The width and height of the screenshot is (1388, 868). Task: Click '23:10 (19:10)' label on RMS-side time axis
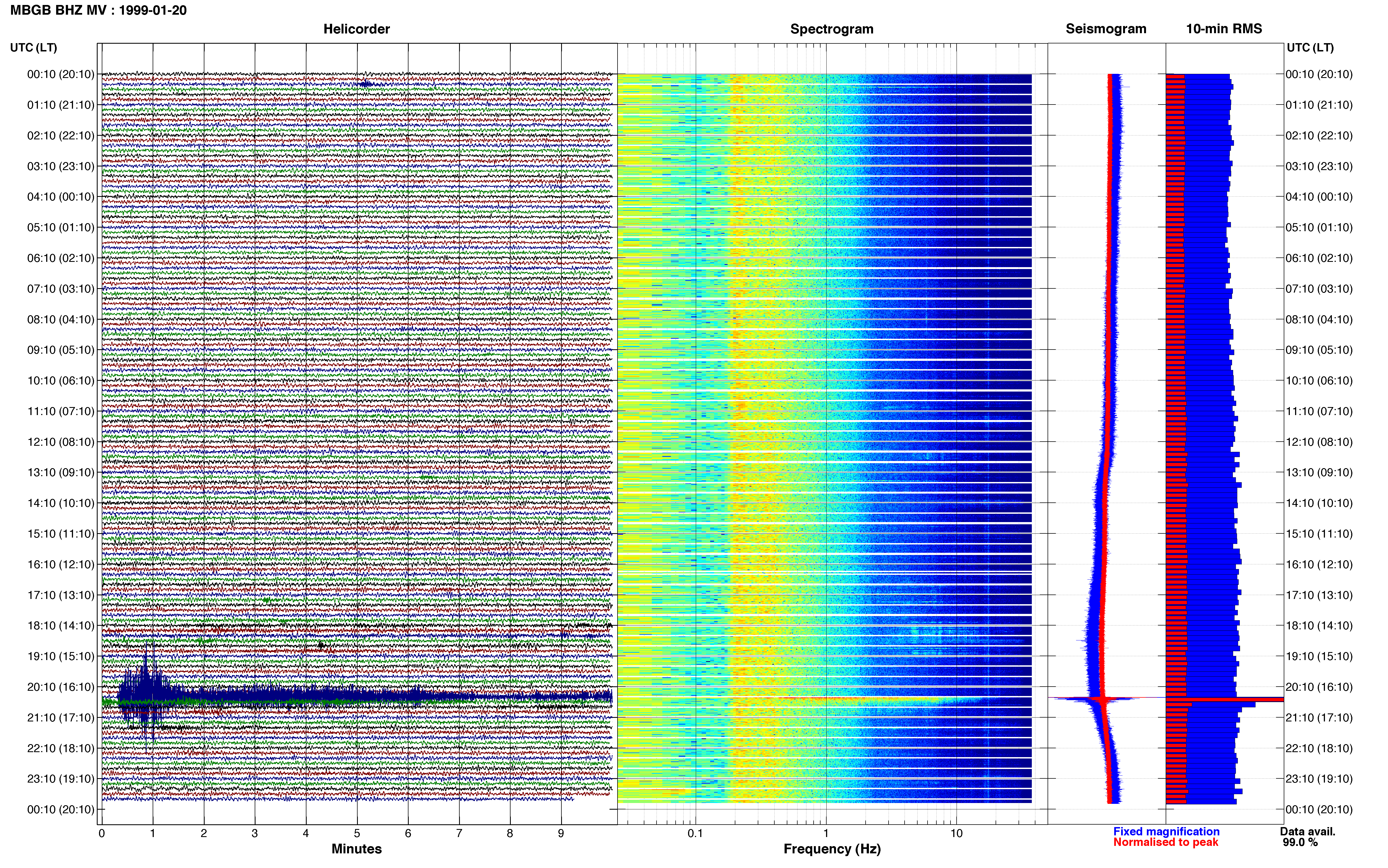(1319, 779)
